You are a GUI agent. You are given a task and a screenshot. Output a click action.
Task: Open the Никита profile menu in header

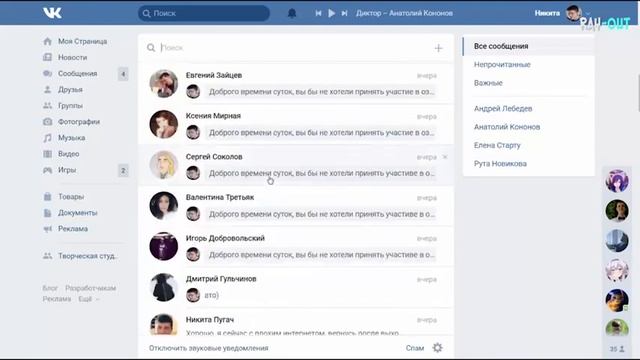pos(562,13)
